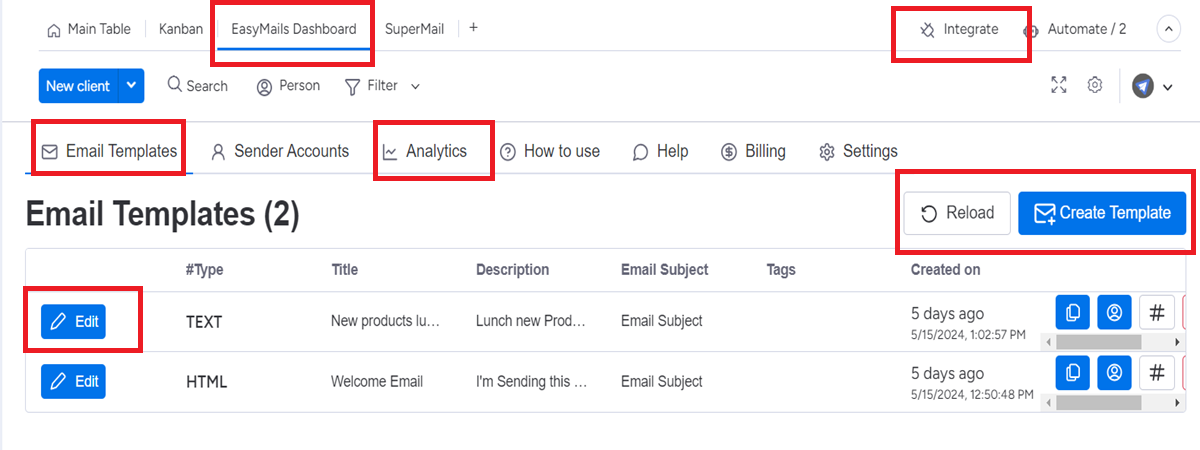Click the duplicate icon in the TEXT template row

1072,312
